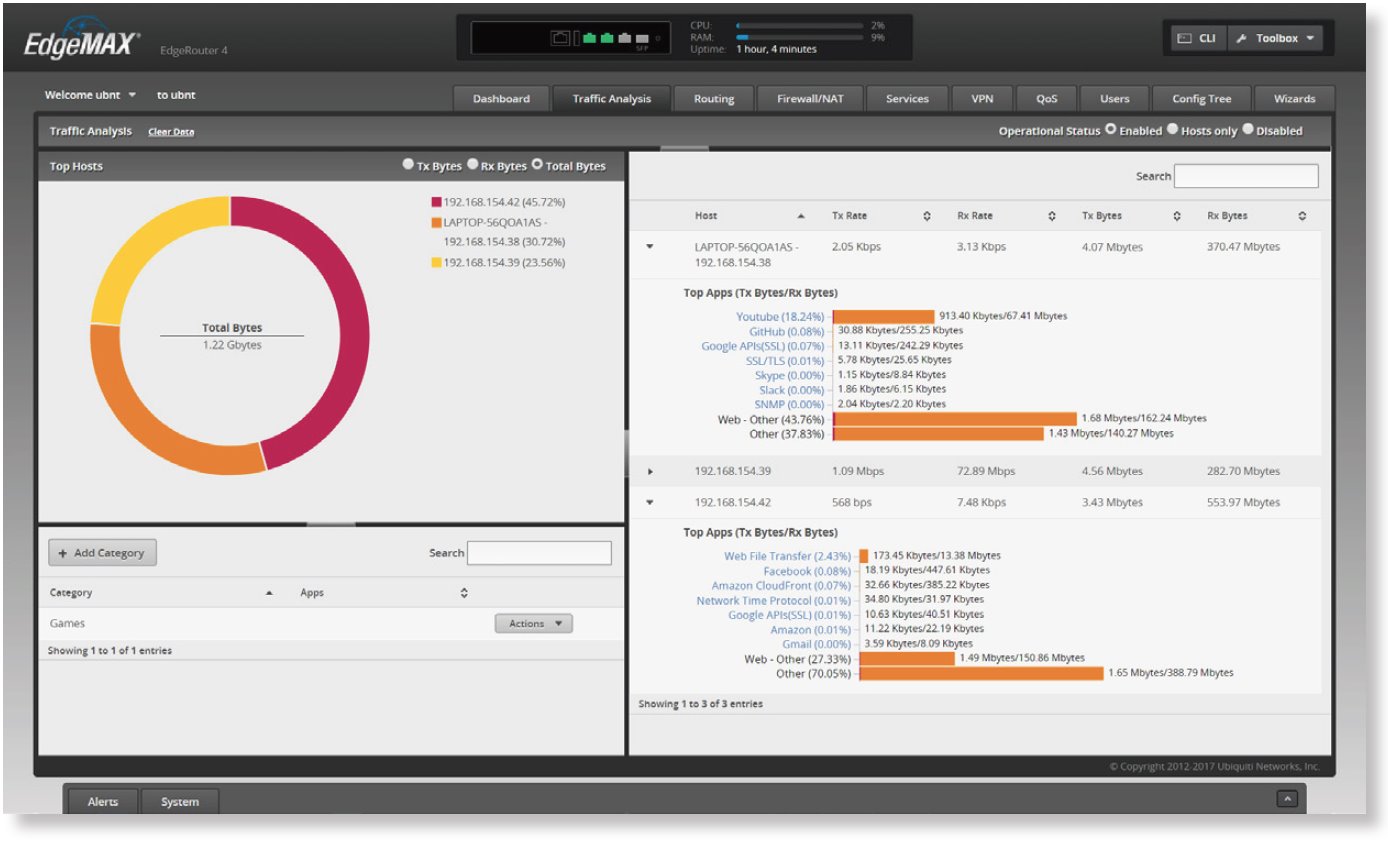Click the Clear Data link
Screen dimensions: 1388x841
[171, 132]
